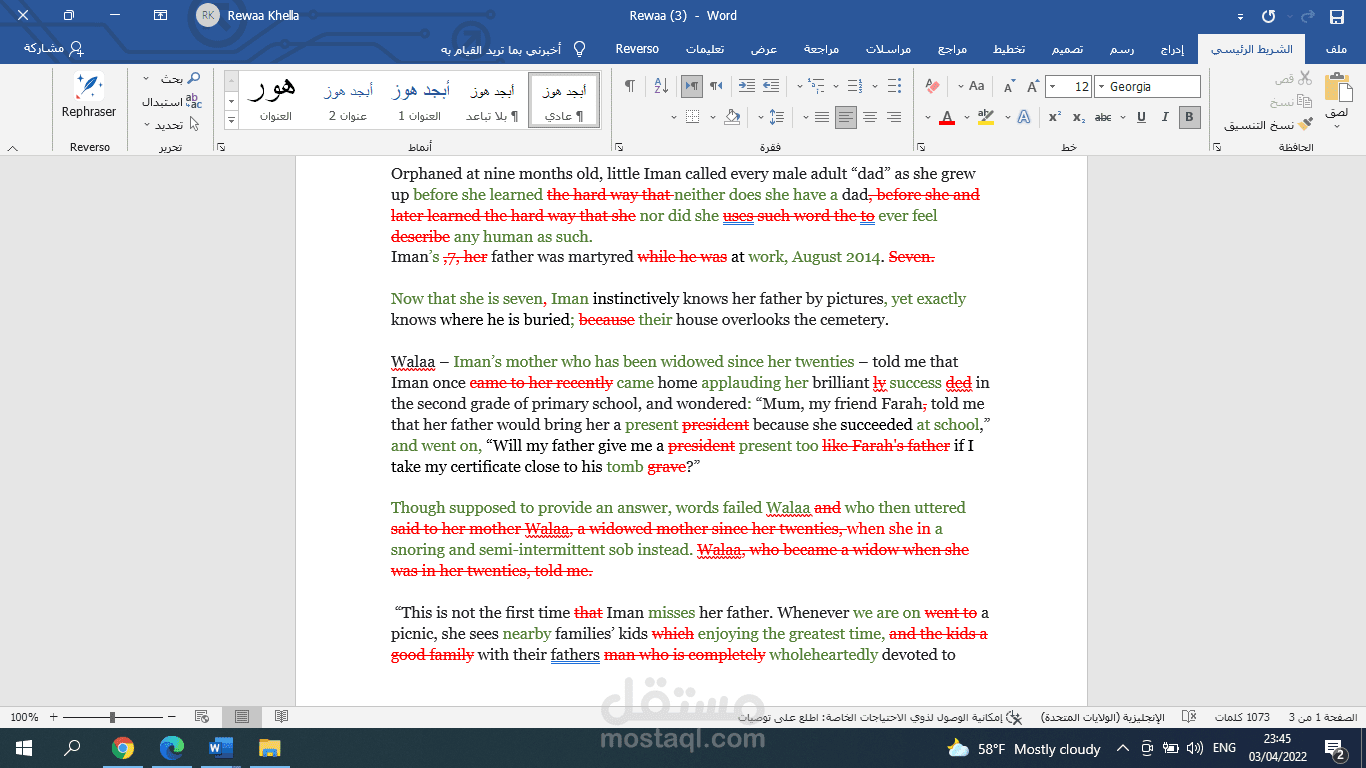
Task: Open the paragraph dialog launcher
Action: 618,147
